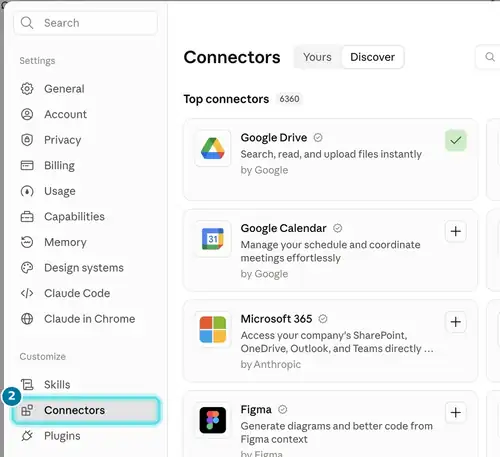Go to Privacy settings
Image resolution: width=500 pixels, height=457 pixels.
point(86,140)
